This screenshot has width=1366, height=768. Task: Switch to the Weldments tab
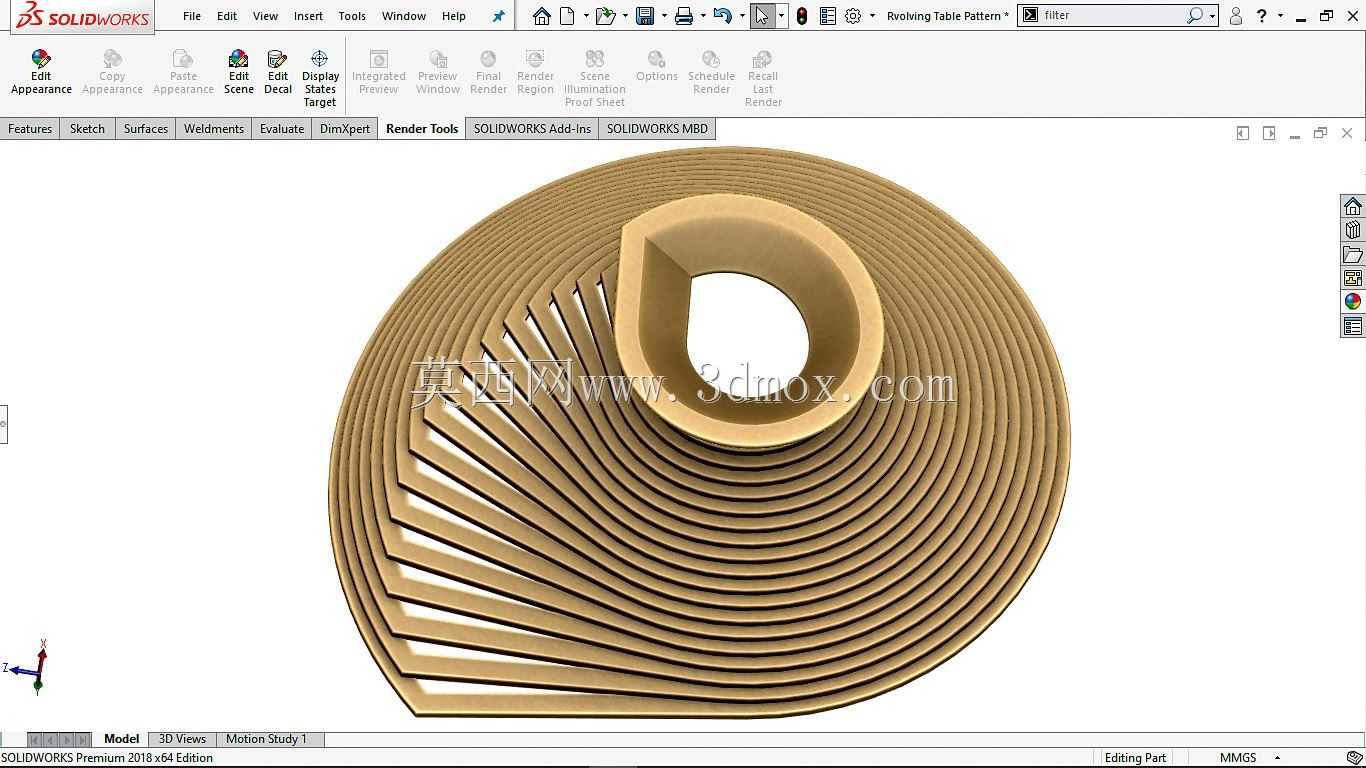point(214,129)
